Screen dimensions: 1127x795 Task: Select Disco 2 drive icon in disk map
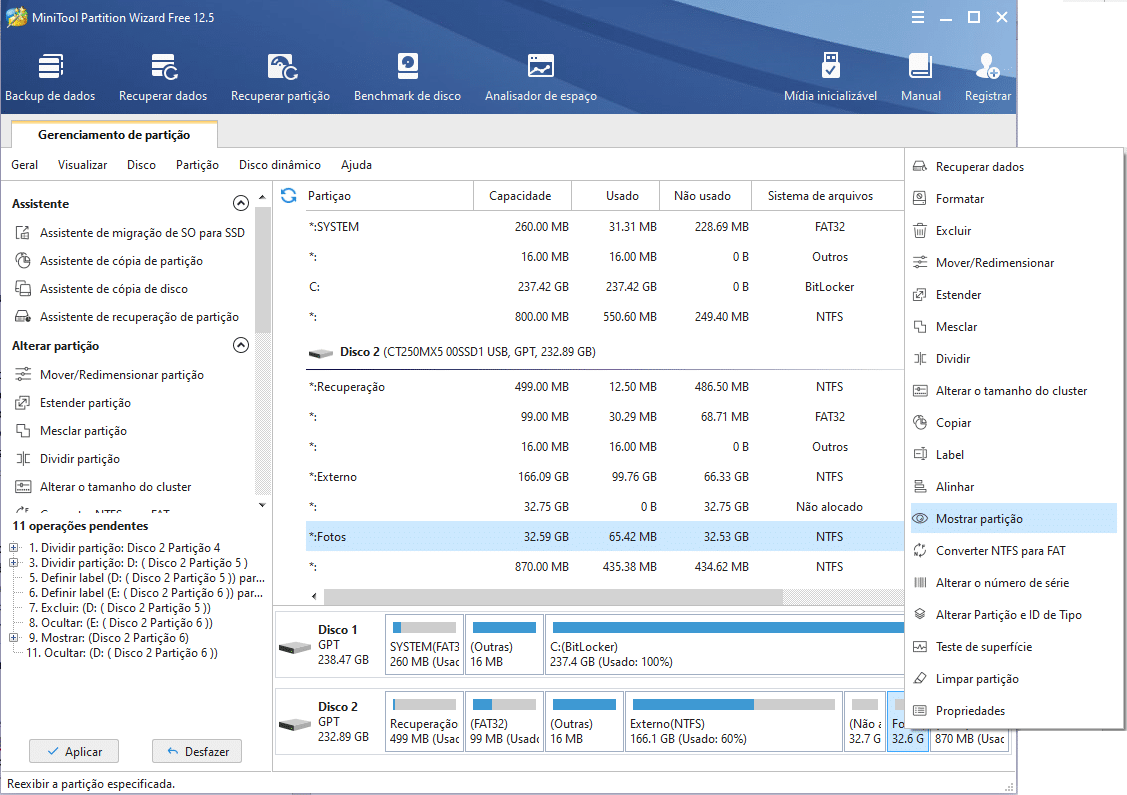pos(295,725)
